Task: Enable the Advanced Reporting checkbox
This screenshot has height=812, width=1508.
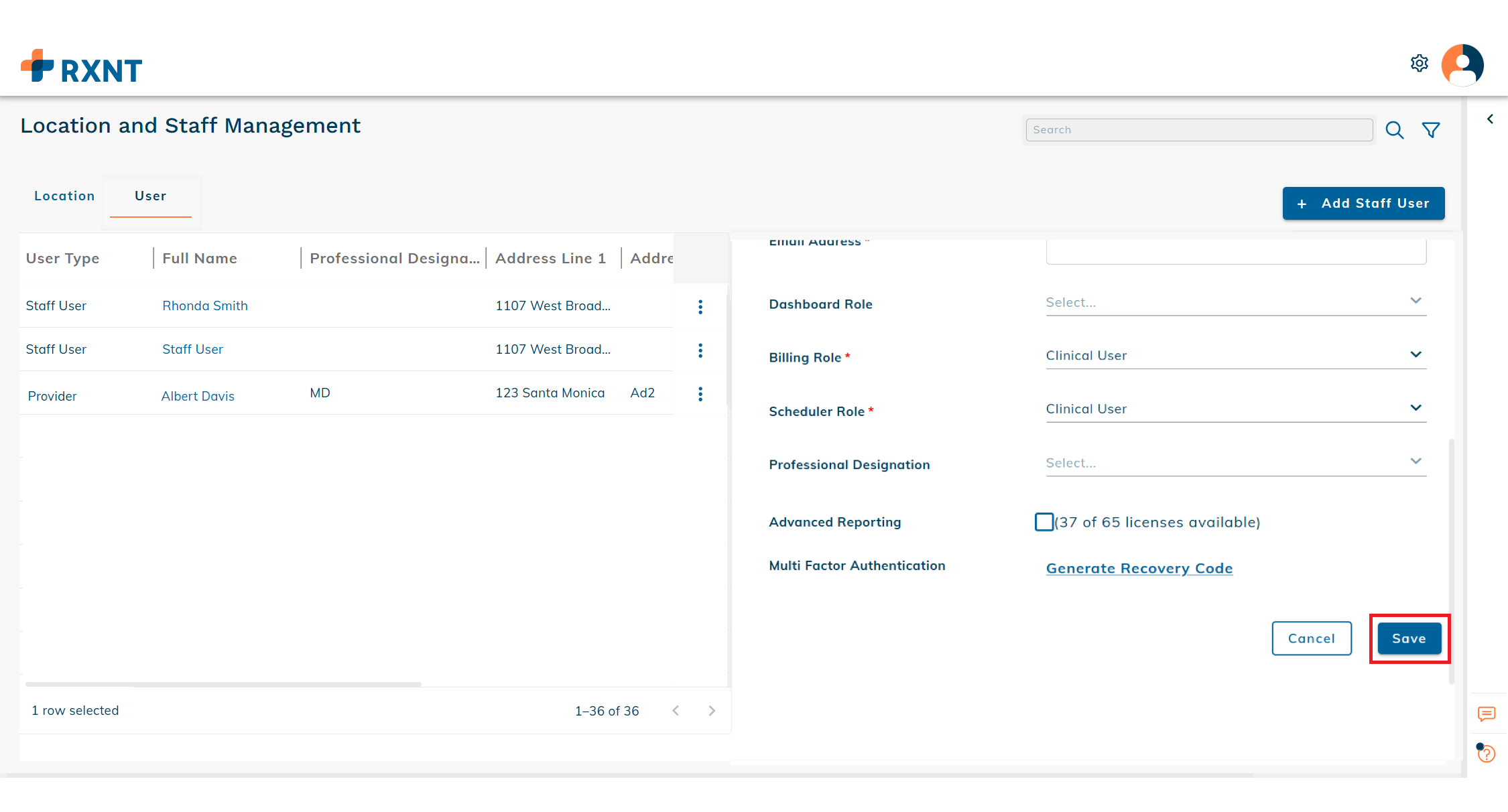Action: click(1044, 522)
